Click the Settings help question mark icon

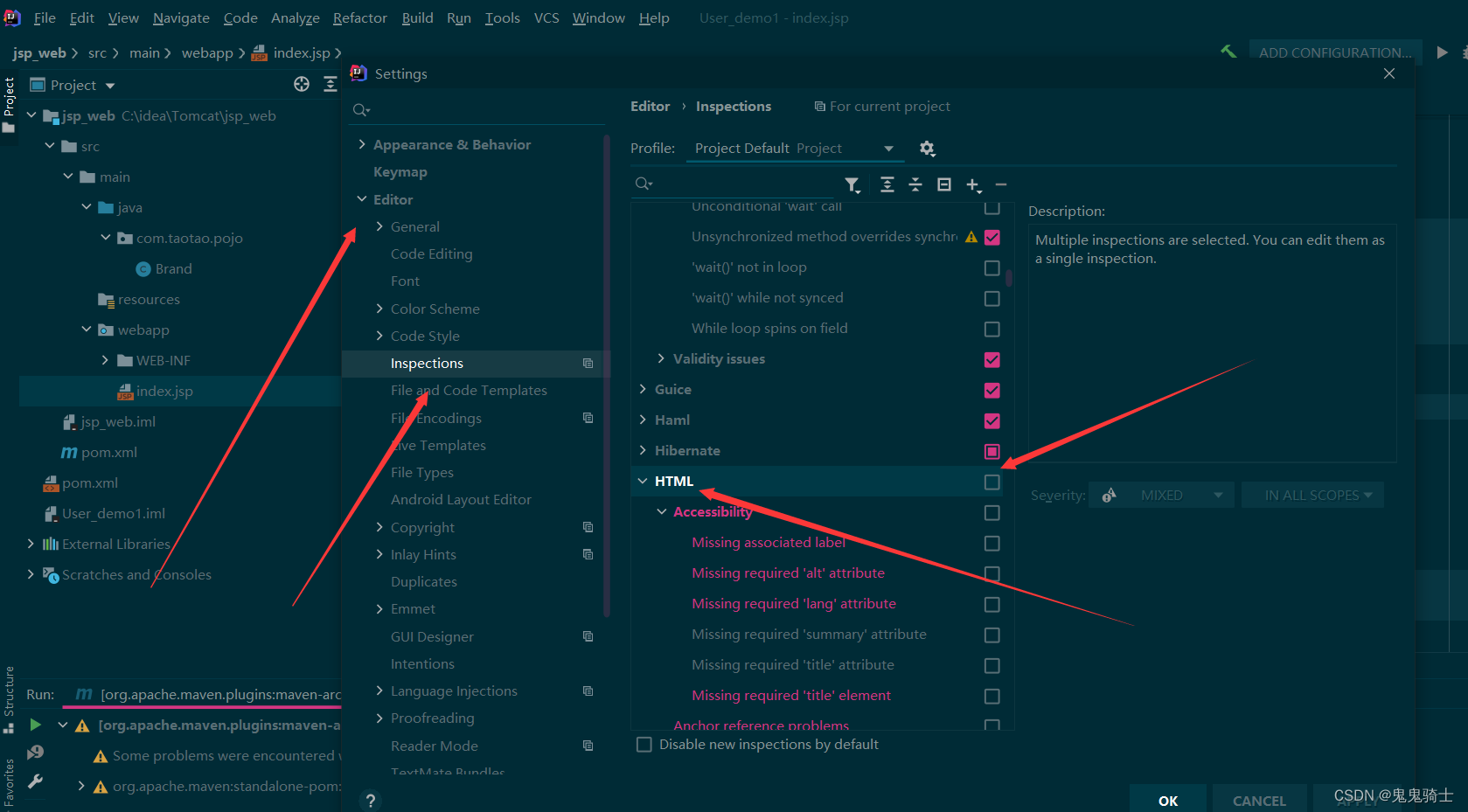click(x=371, y=801)
